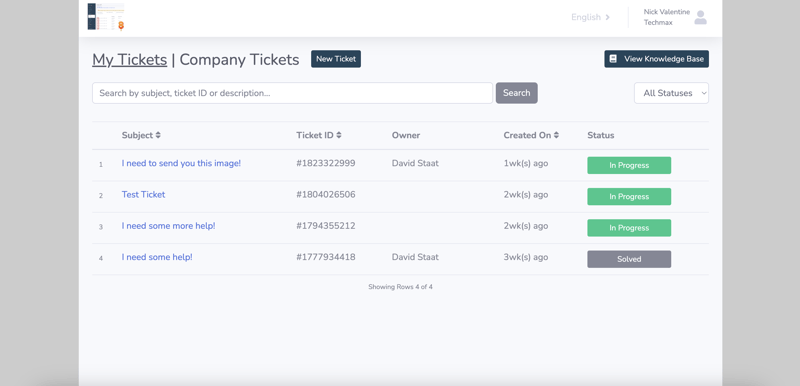Open 'I need some more help!' ticket
The height and width of the screenshot is (386, 800).
168,225
